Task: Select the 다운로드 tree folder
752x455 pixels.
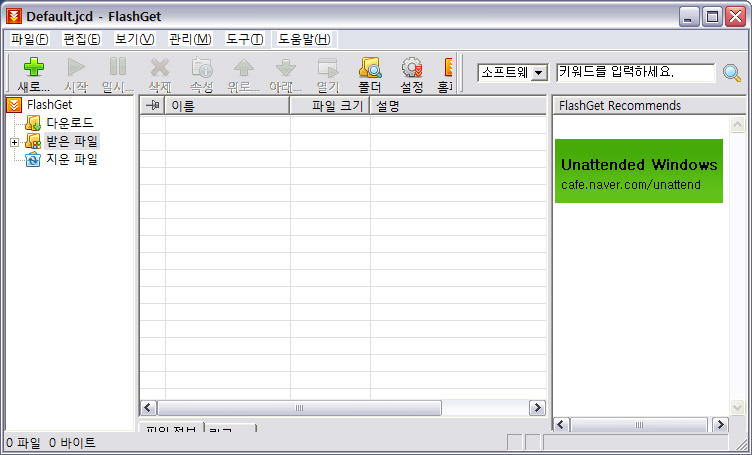Action: [x=70, y=123]
